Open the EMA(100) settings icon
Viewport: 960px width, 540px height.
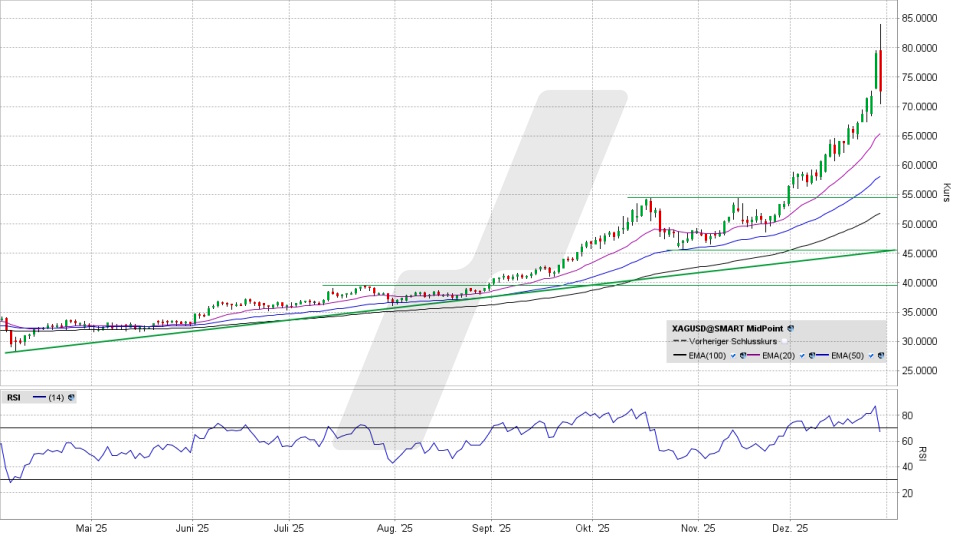pyautogui.click(x=743, y=356)
